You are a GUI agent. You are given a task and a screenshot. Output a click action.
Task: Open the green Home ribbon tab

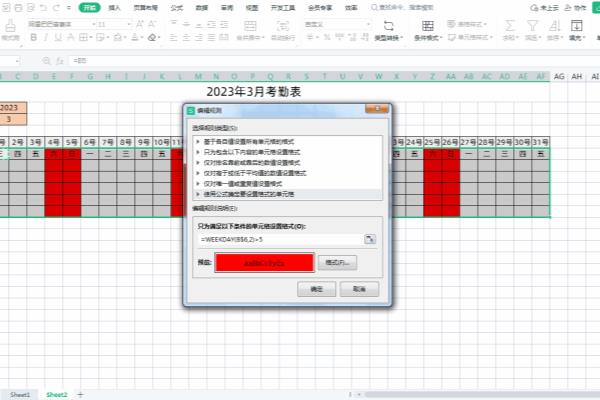(x=90, y=7)
